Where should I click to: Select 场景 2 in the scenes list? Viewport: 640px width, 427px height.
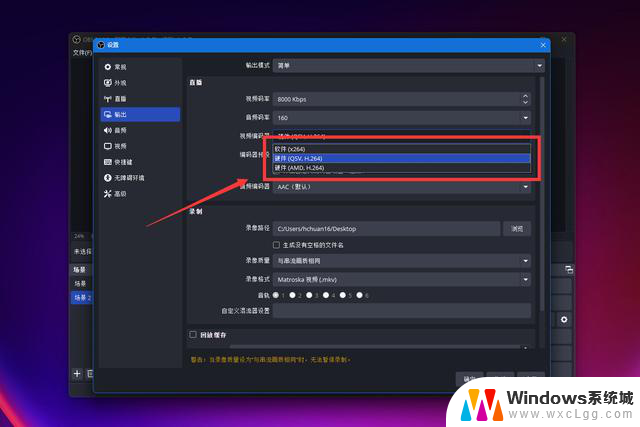82,298
